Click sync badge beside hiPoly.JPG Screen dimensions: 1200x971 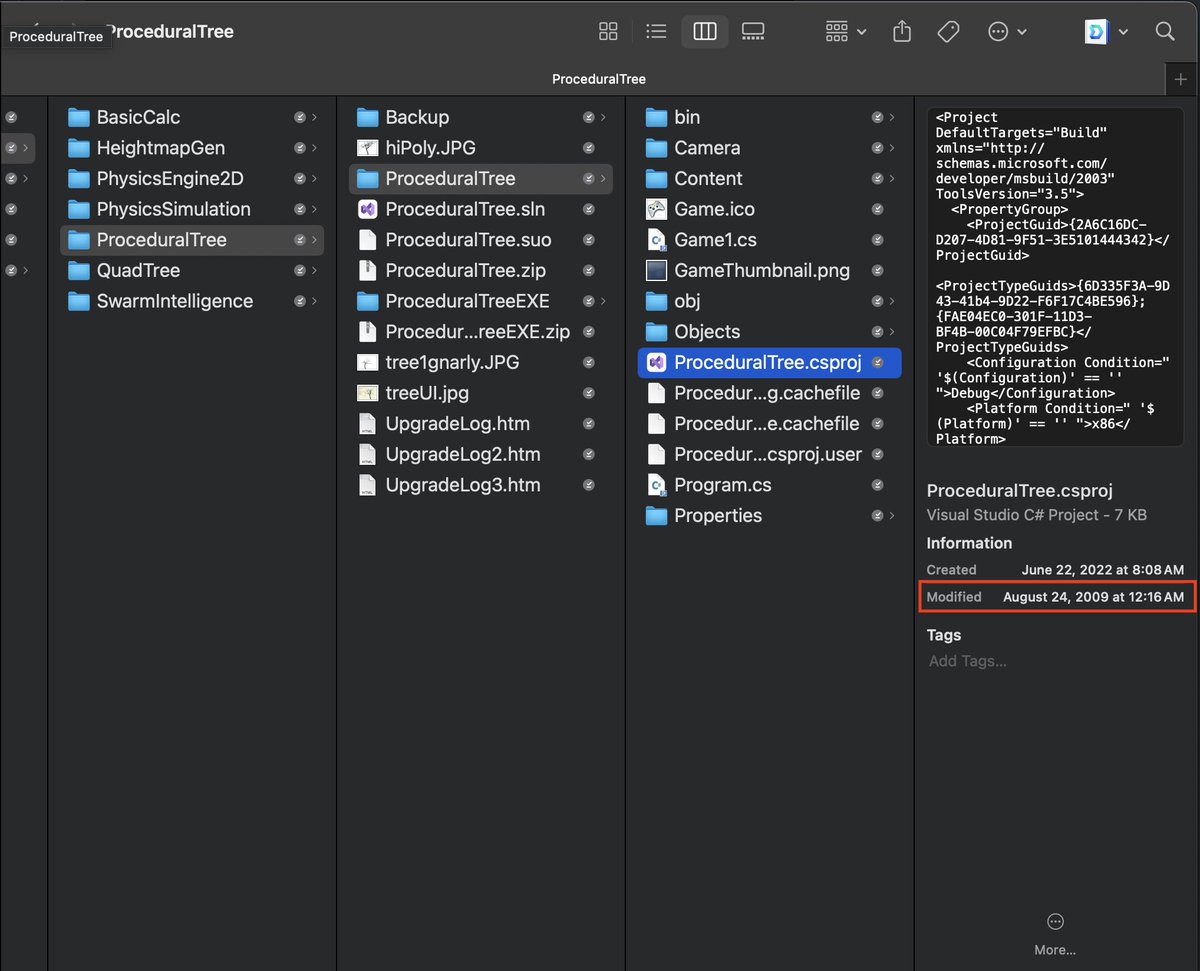pyautogui.click(x=588, y=148)
